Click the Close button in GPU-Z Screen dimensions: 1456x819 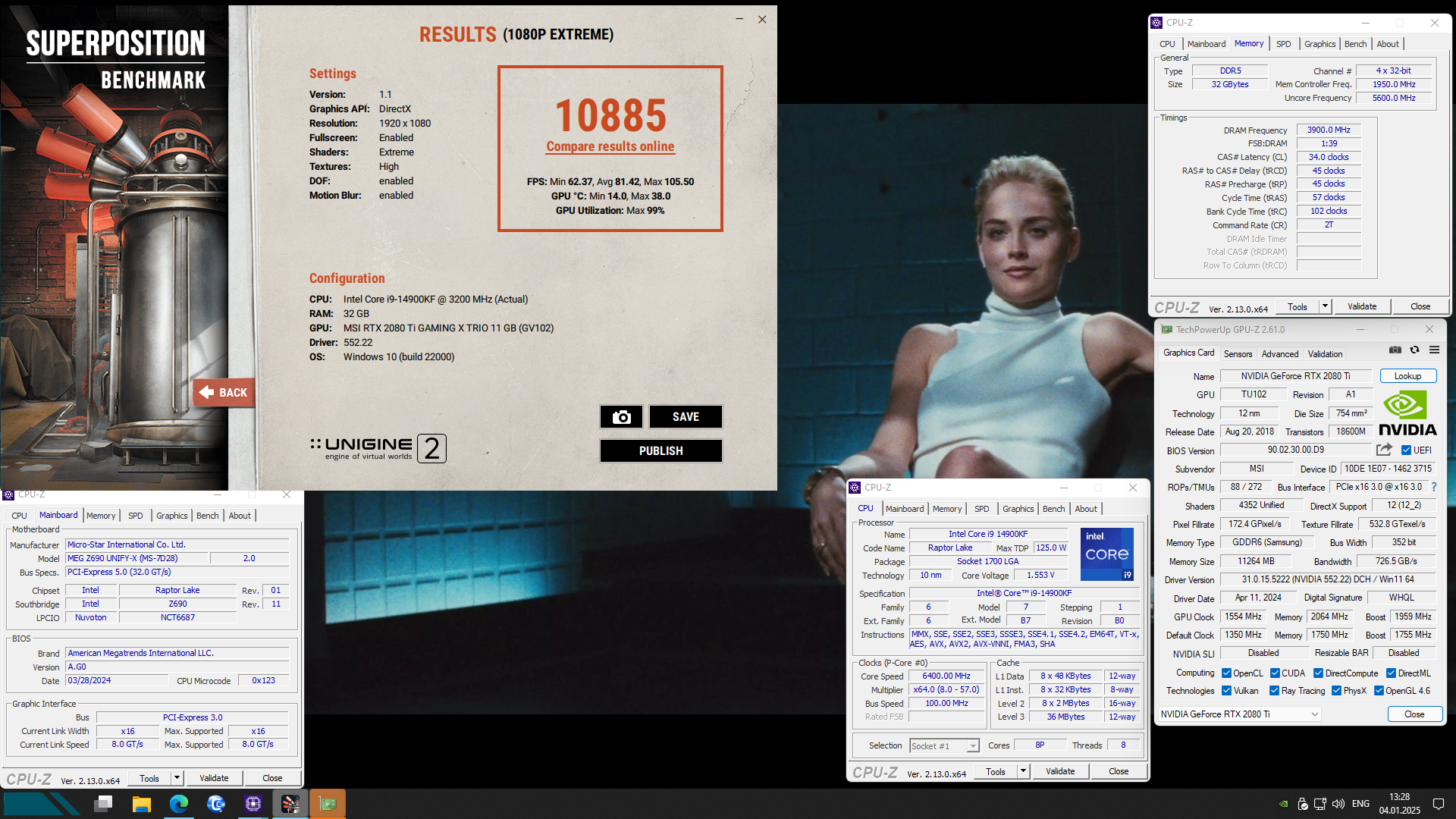click(1414, 714)
